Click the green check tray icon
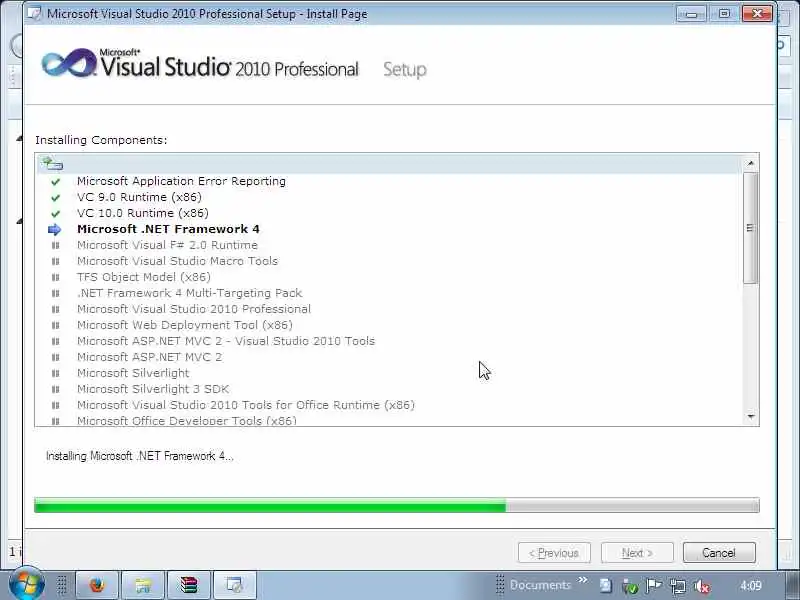This screenshot has width=800, height=600. (x=630, y=586)
